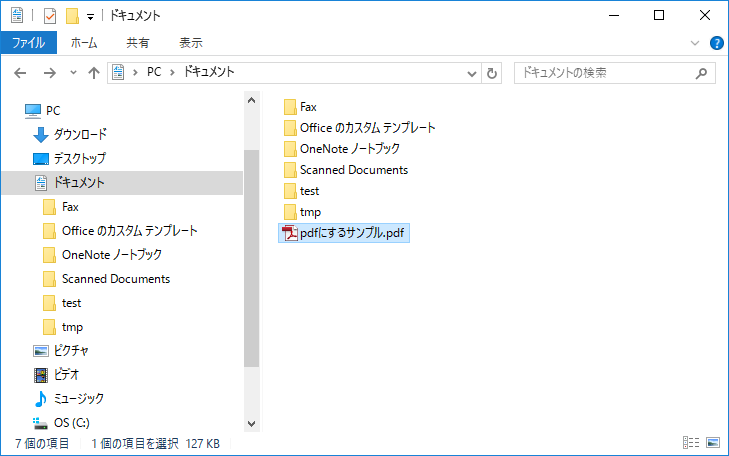Screen dimensions: 729x456
Task: Expand the chevron before PC in address bar
Action: tap(135, 73)
